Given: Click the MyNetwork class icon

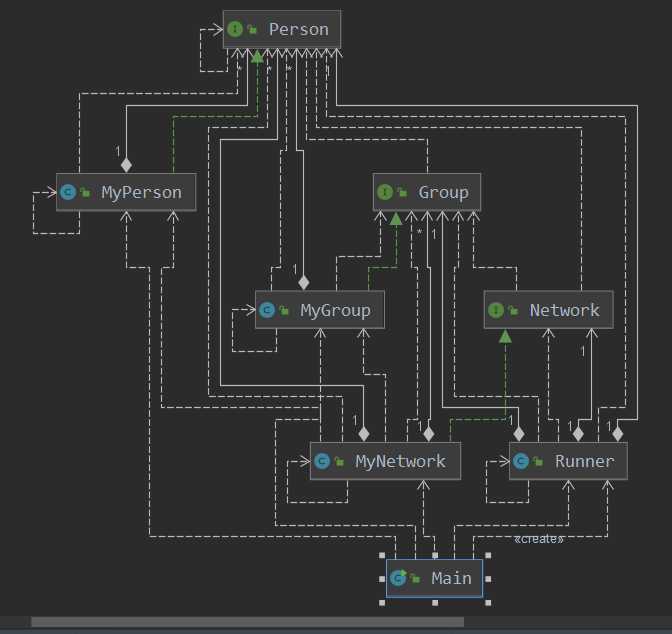Looking at the screenshot, I should pos(322,461).
